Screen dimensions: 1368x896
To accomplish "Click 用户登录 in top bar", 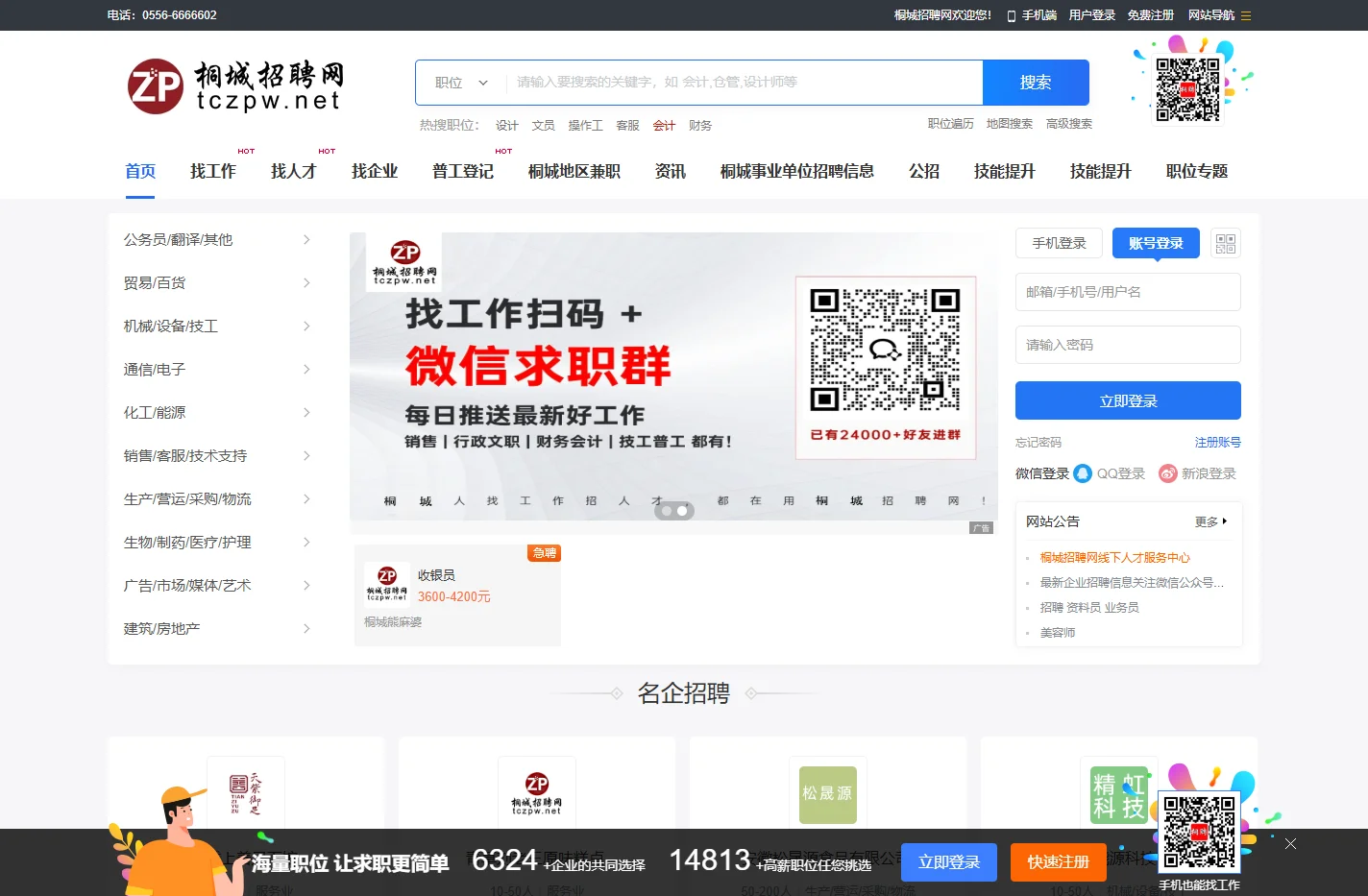I will 1092,15.
